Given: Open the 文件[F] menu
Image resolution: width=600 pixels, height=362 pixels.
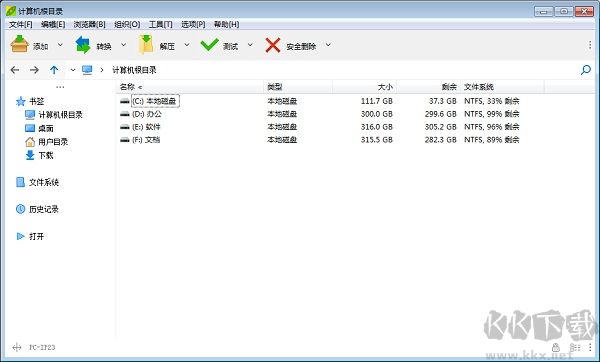Looking at the screenshot, I should [21, 24].
